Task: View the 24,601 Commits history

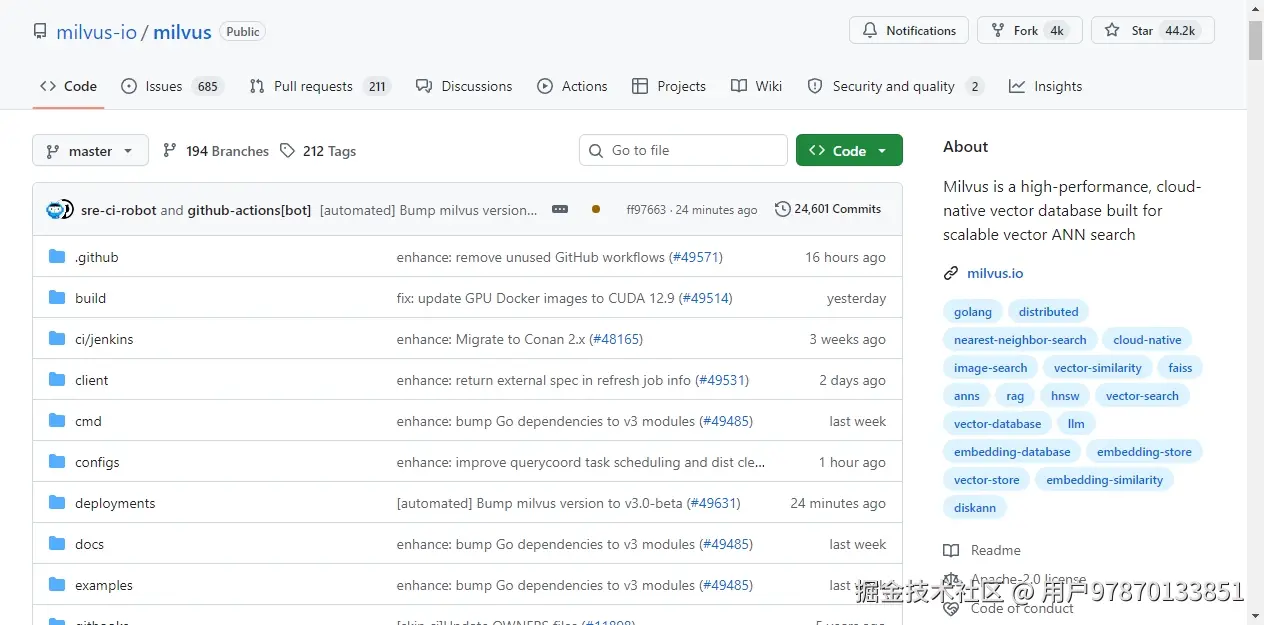Action: point(828,209)
